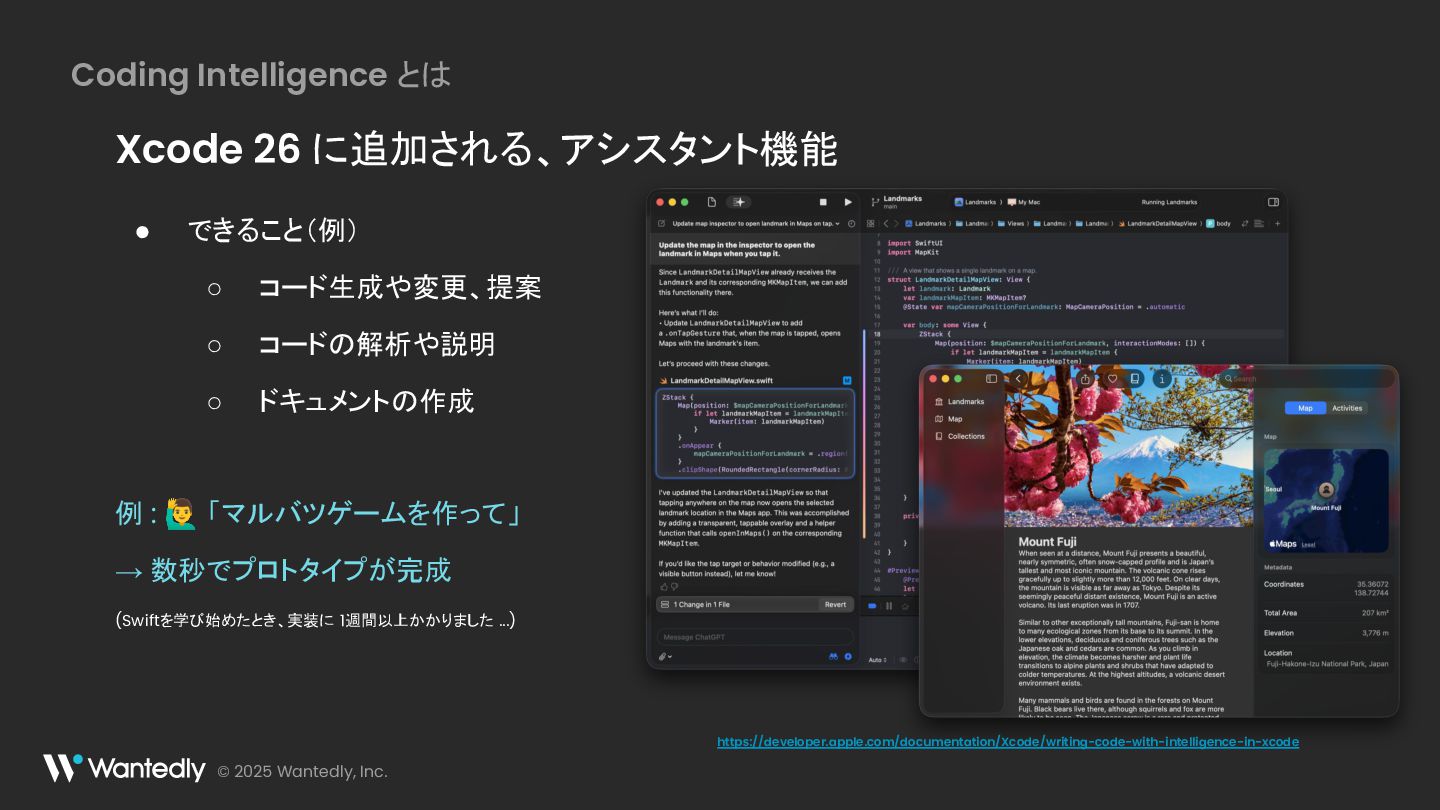Click the Total Area value 207 km²

click(x=1374, y=613)
